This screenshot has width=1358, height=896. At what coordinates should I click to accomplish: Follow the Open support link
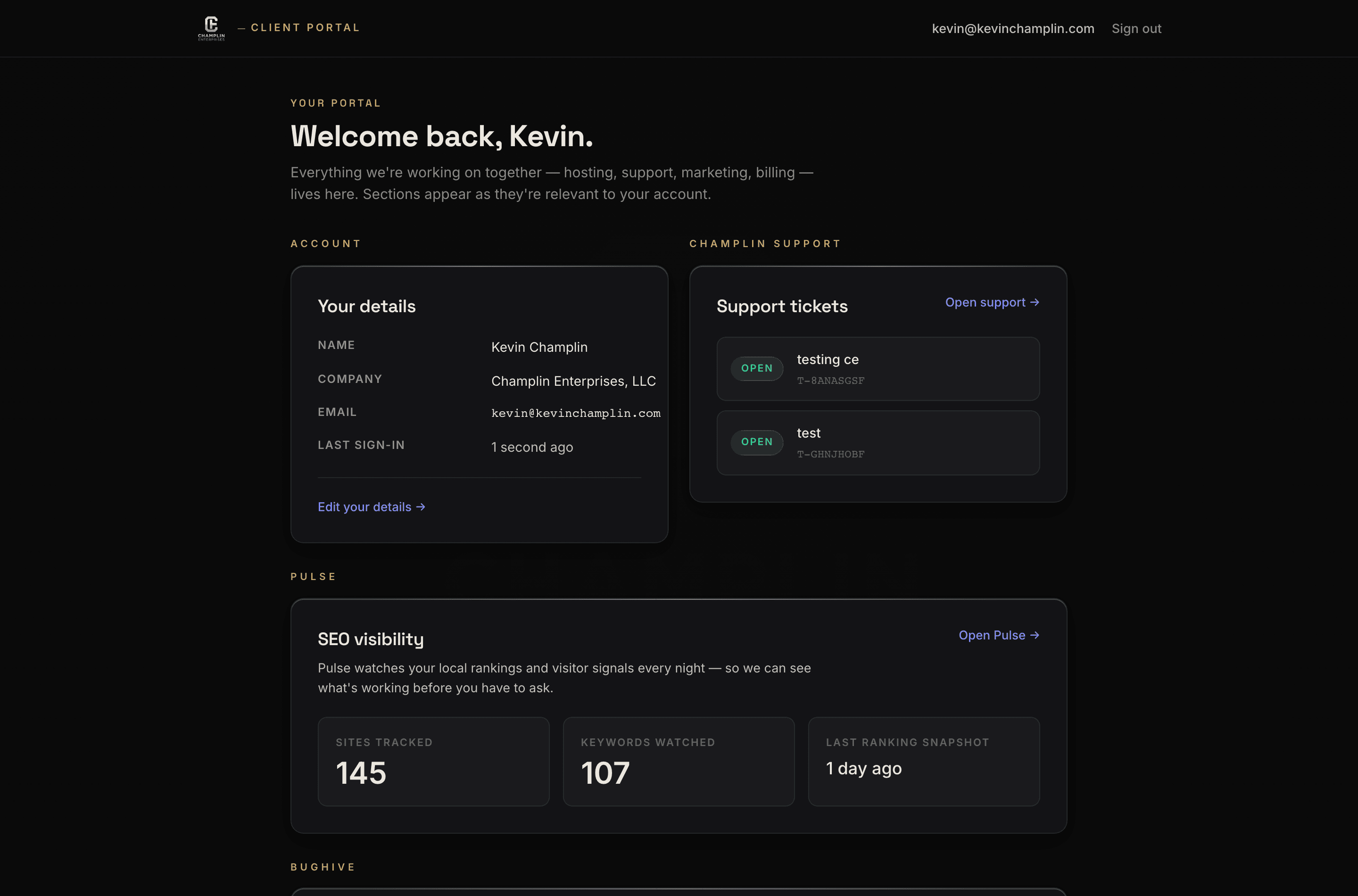(x=992, y=302)
